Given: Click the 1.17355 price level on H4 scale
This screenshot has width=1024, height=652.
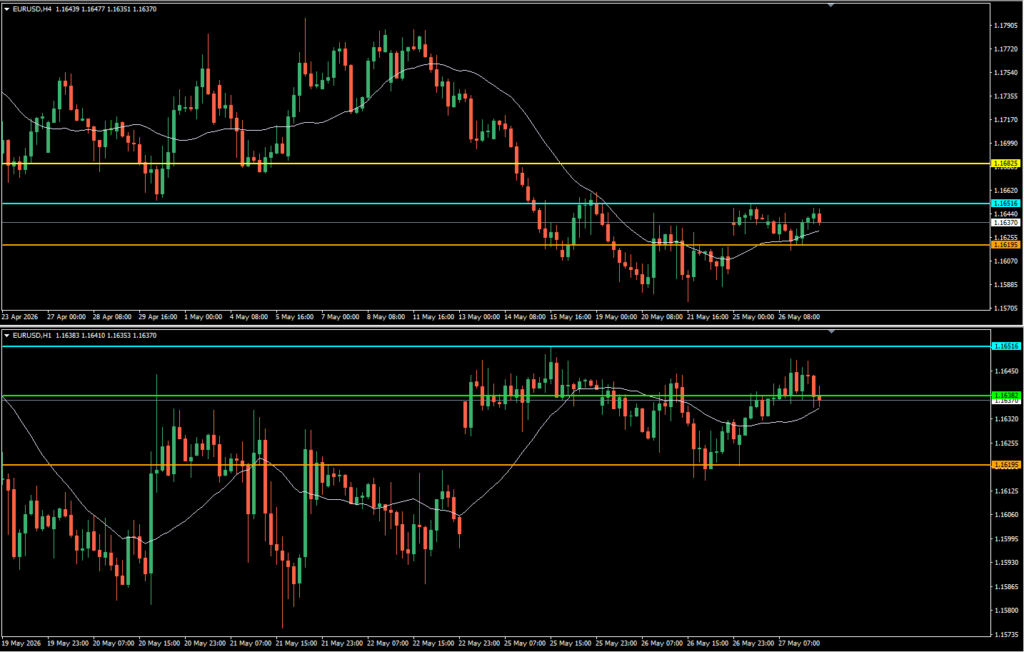Looking at the screenshot, I should pyautogui.click(x=1007, y=96).
